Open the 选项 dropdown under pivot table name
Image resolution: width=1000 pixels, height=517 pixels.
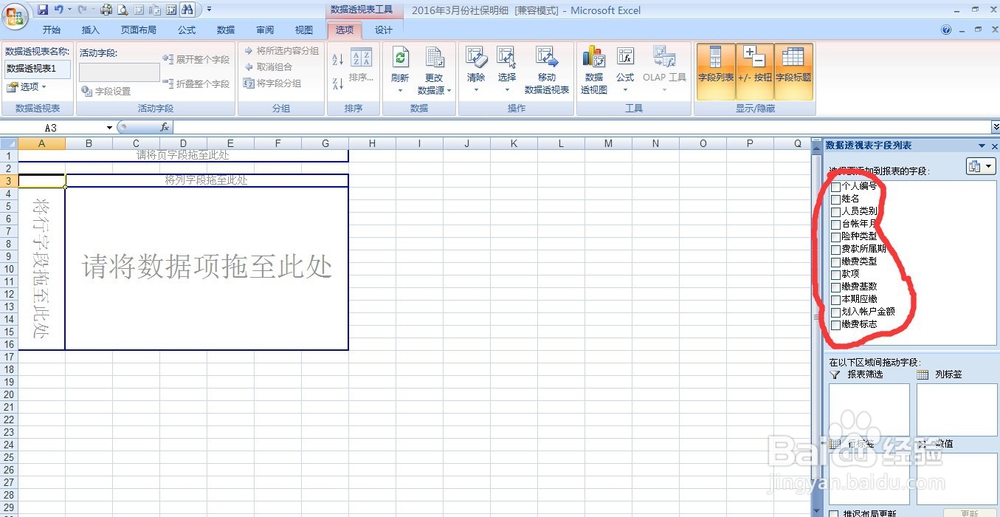pos(27,87)
